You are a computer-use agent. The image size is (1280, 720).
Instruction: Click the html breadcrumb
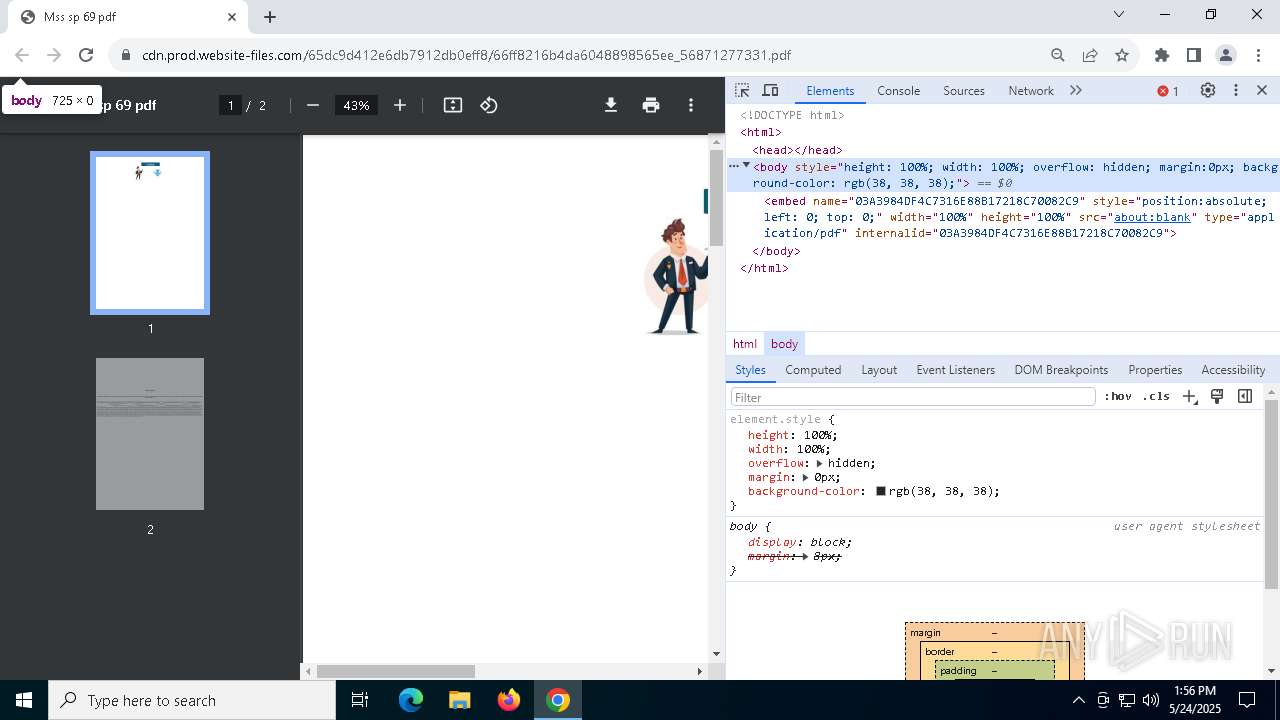[x=745, y=344]
